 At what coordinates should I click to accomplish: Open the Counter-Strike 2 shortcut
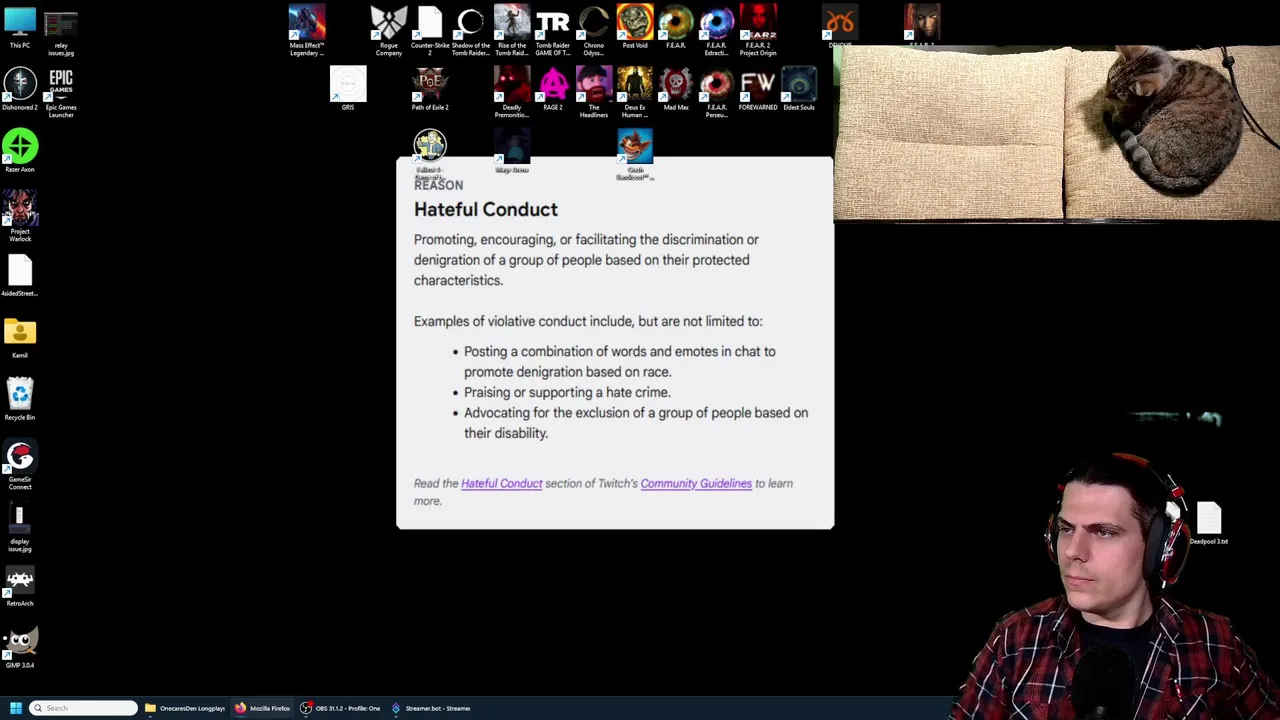(430, 31)
